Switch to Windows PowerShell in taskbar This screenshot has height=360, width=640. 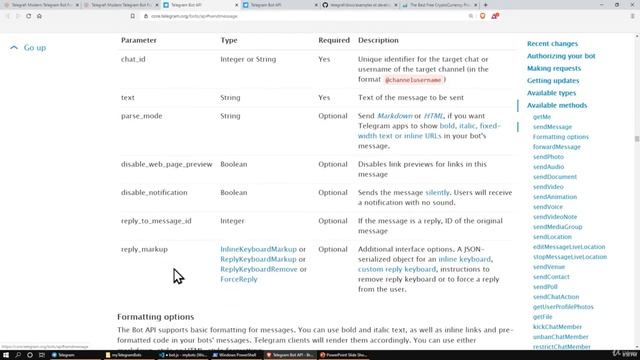(236, 355)
